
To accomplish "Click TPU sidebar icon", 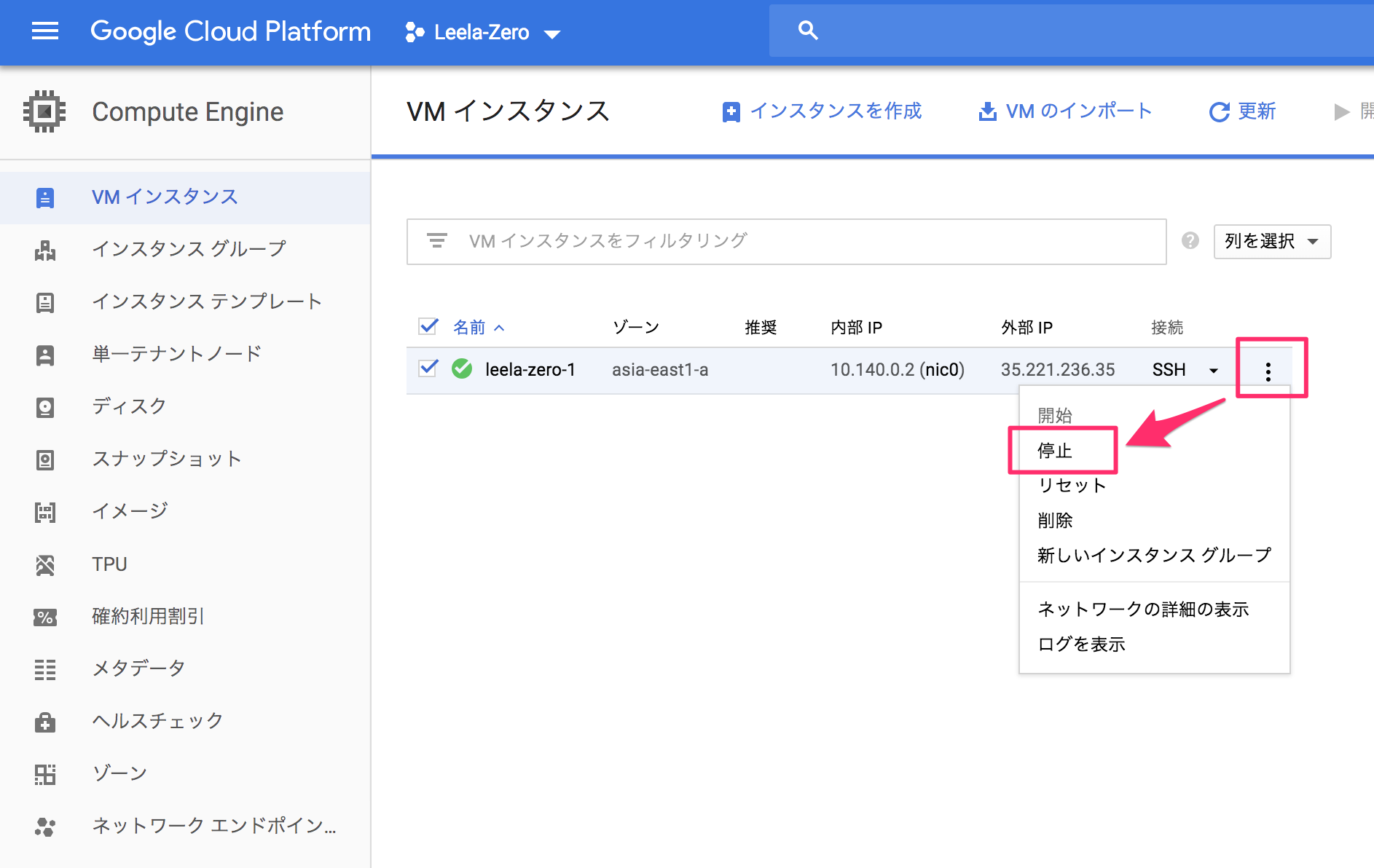I will (45, 565).
